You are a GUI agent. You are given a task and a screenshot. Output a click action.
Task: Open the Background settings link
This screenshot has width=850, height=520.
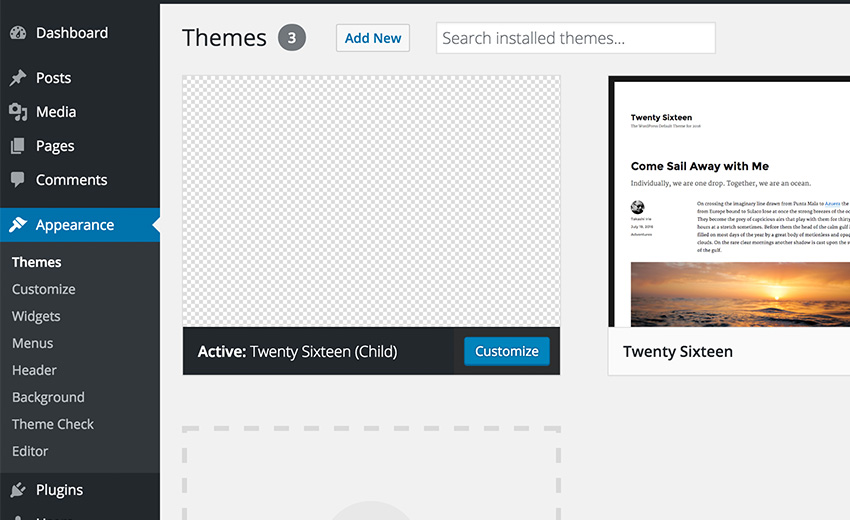pyautogui.click(x=48, y=397)
